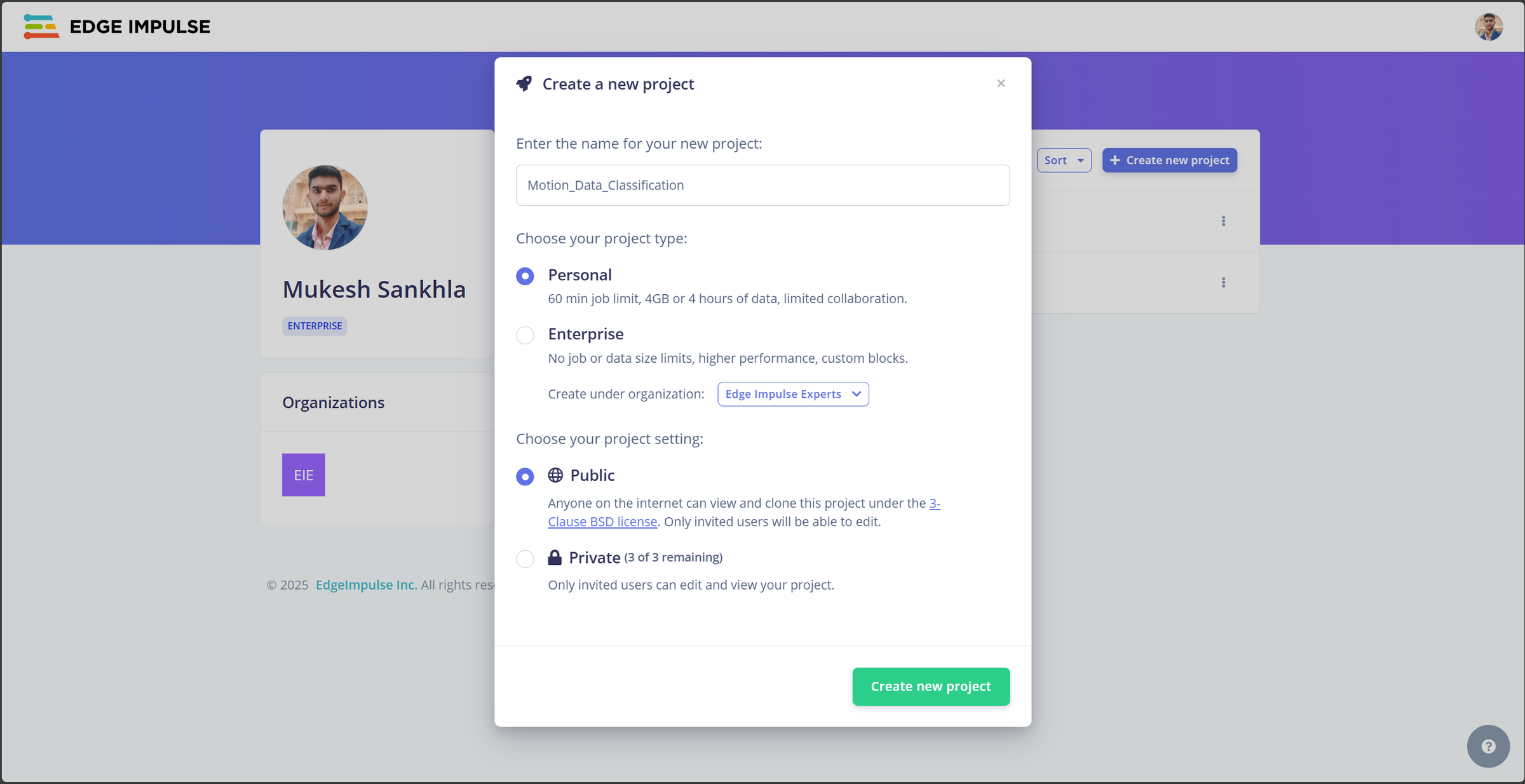Click the lock icon next to Private
Viewport: 1525px width, 784px height.
(x=555, y=557)
